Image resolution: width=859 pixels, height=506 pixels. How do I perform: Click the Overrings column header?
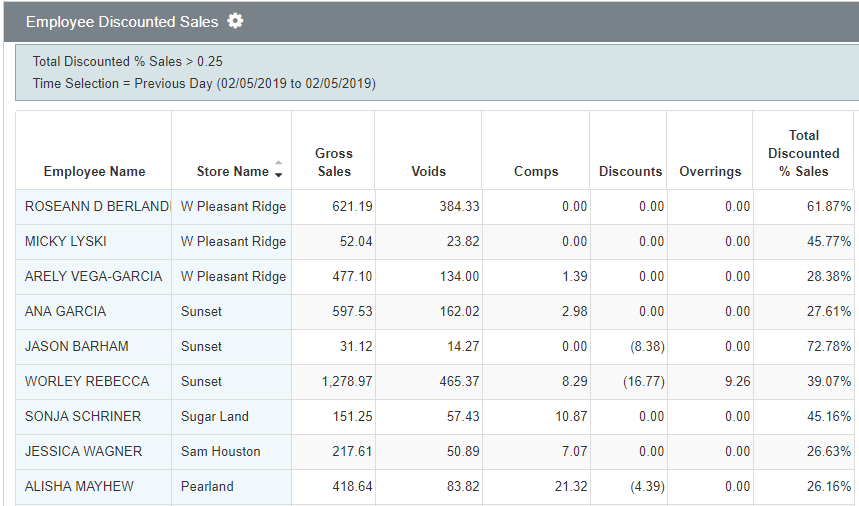(x=710, y=171)
